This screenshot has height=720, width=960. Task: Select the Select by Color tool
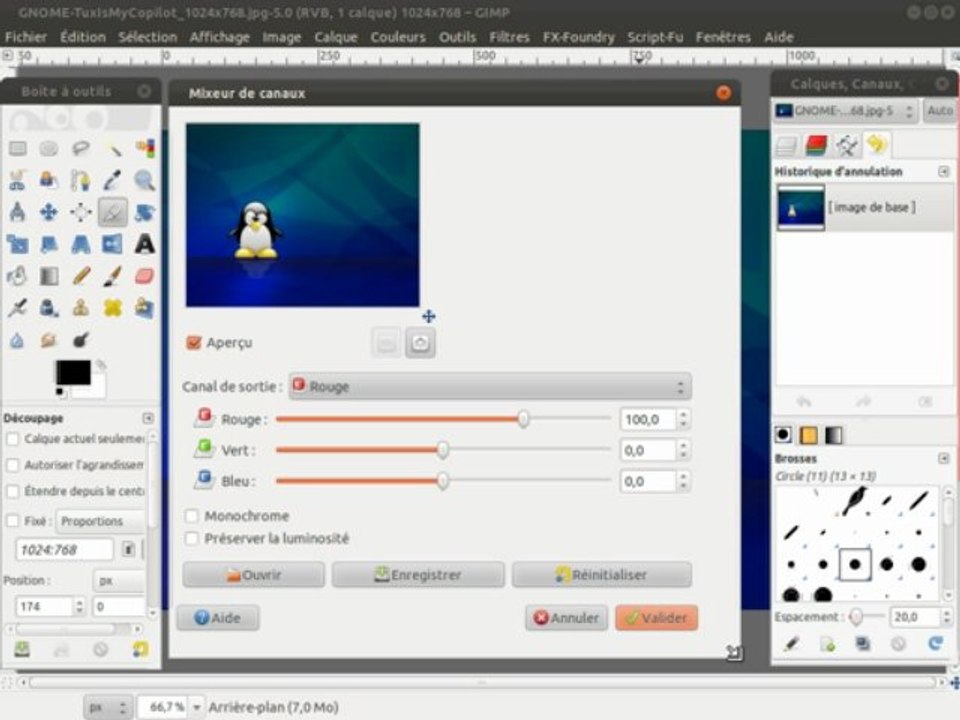point(144,148)
